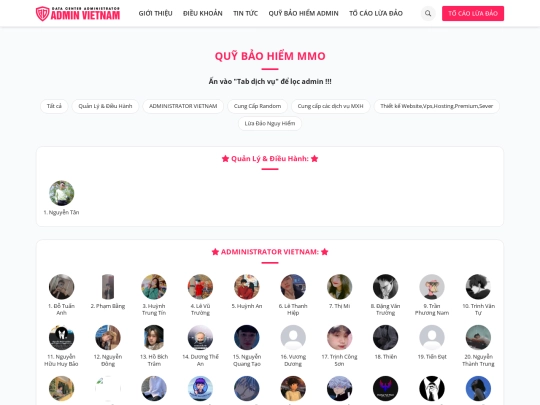Open QUỸ BẢO HIỂM ADMIN link
Image resolution: width=540 pixels, height=405 pixels.
tap(303, 13)
